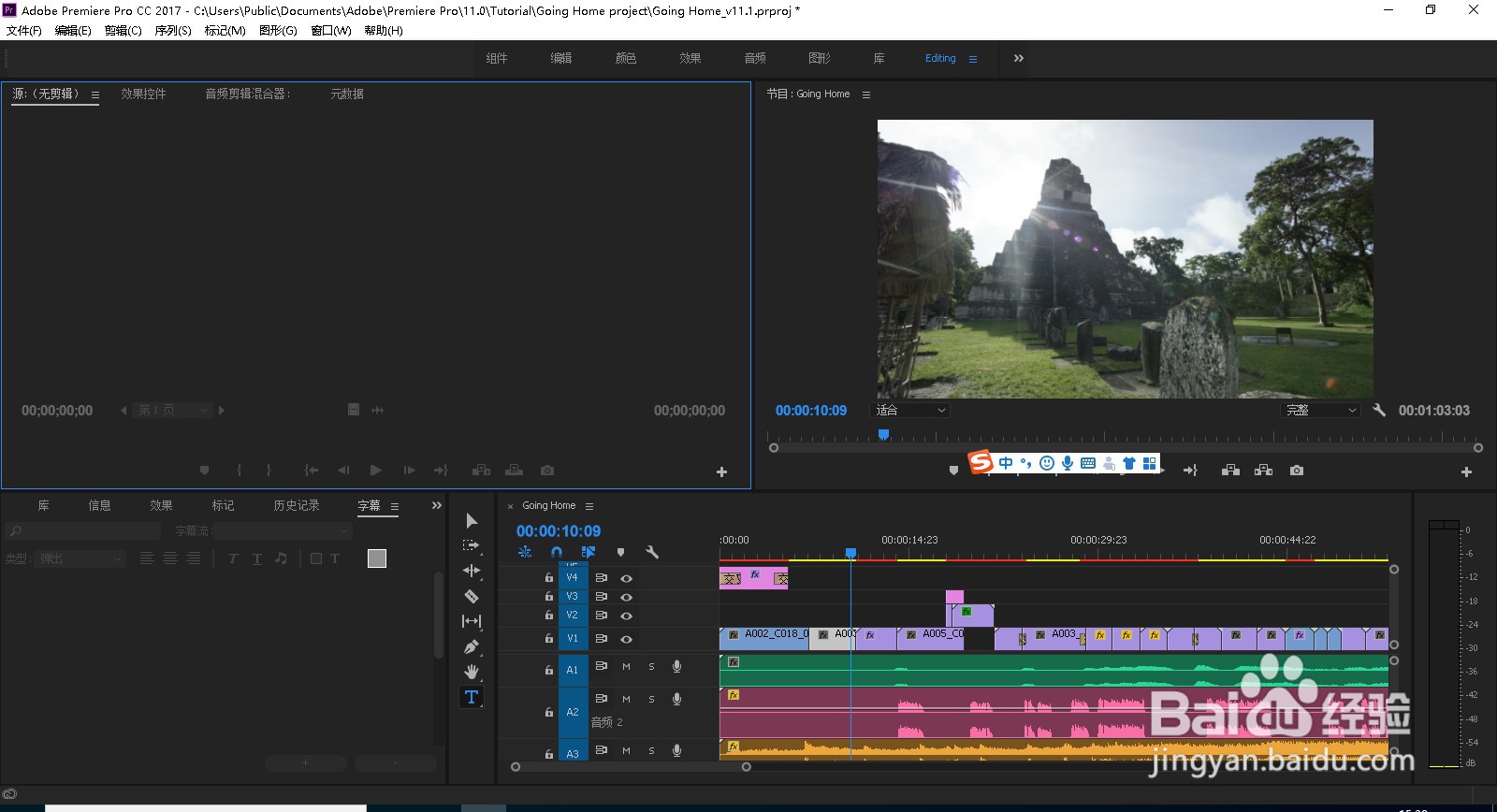The width and height of the screenshot is (1497, 812).
Task: Open the 完整 playback resolution dropdown
Action: click(x=1320, y=411)
